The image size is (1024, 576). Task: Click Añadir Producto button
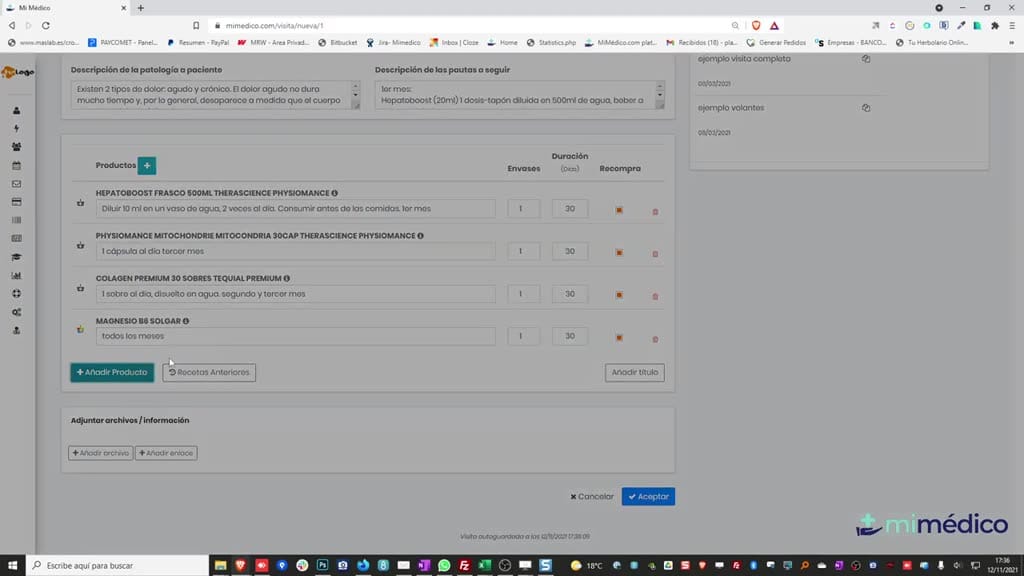click(112, 372)
